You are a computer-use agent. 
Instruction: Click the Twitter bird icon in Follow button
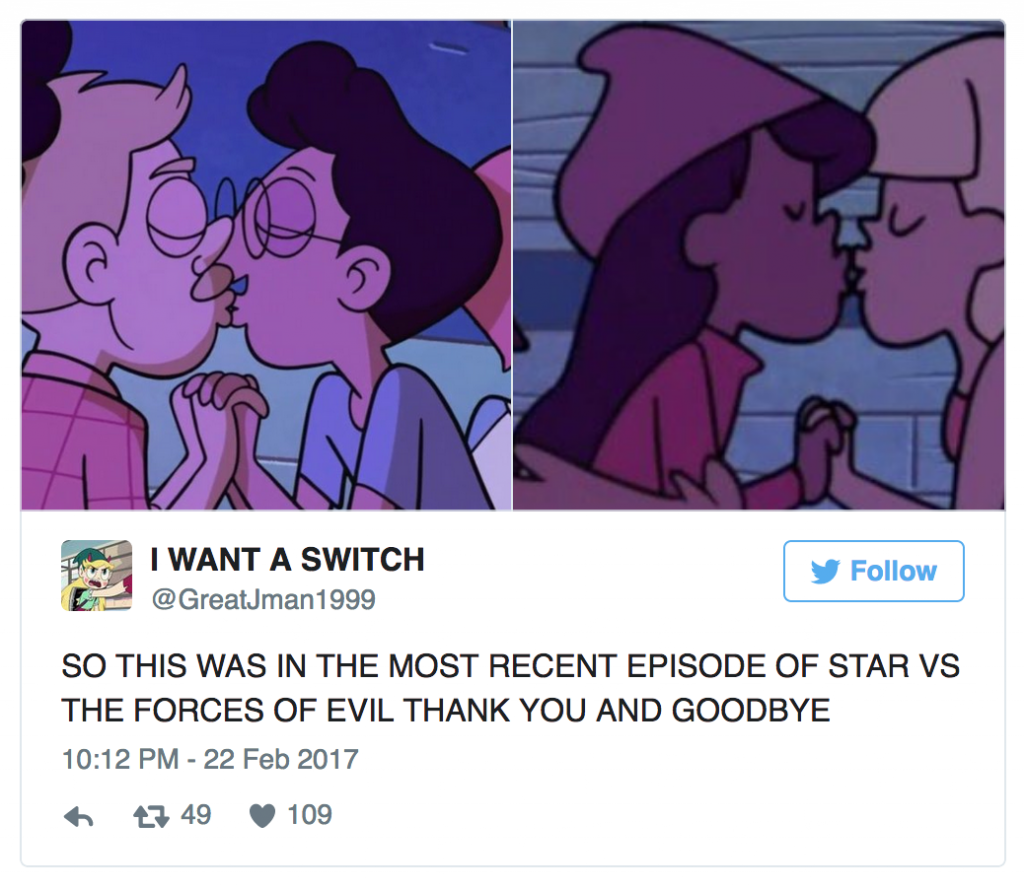coord(825,572)
